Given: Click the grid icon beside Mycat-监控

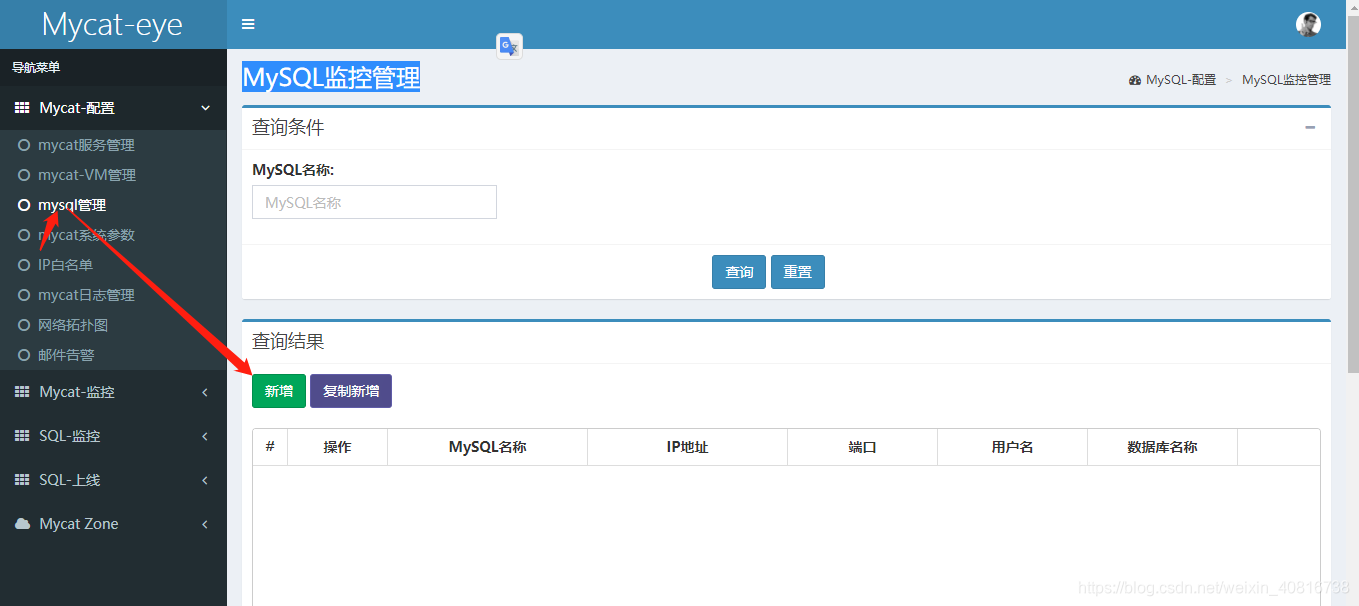Looking at the screenshot, I should point(22,392).
